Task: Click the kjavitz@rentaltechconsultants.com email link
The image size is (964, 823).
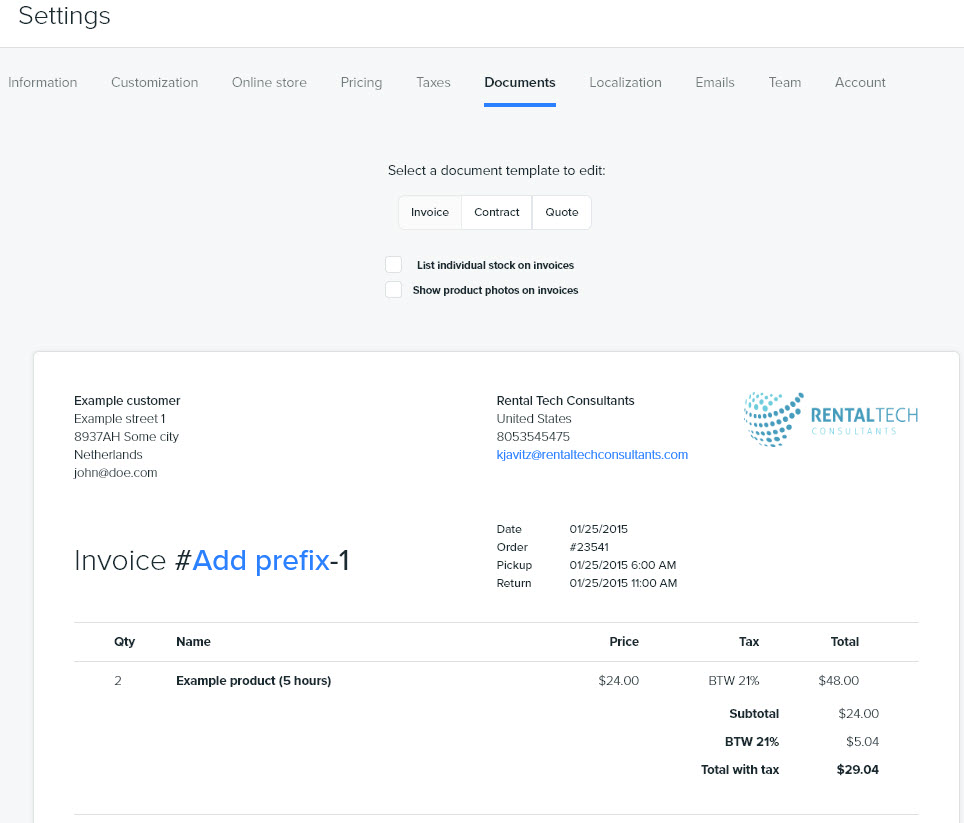Action: (x=592, y=455)
